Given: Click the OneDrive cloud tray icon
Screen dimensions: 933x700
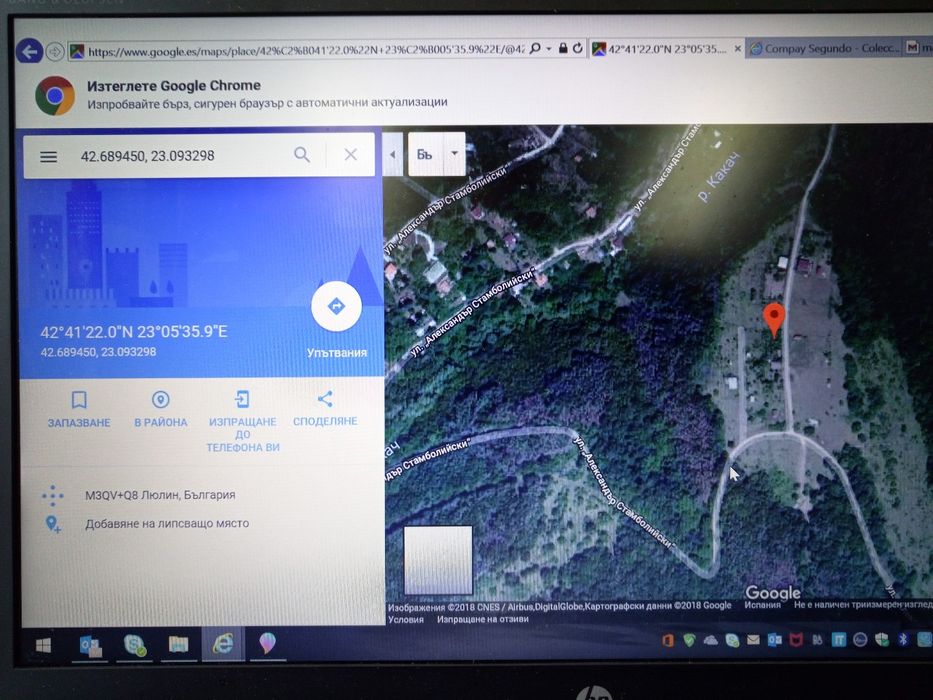Looking at the screenshot, I should [x=710, y=640].
